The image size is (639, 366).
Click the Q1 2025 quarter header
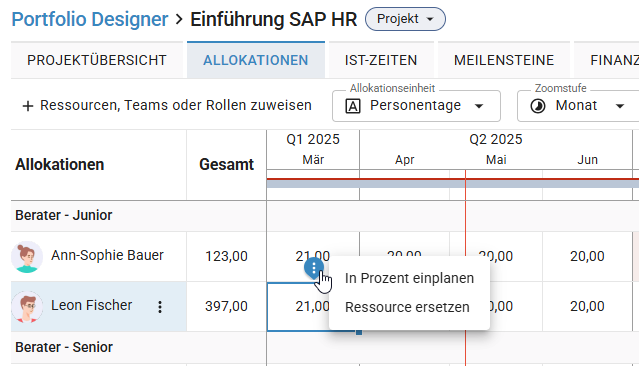(x=313, y=139)
